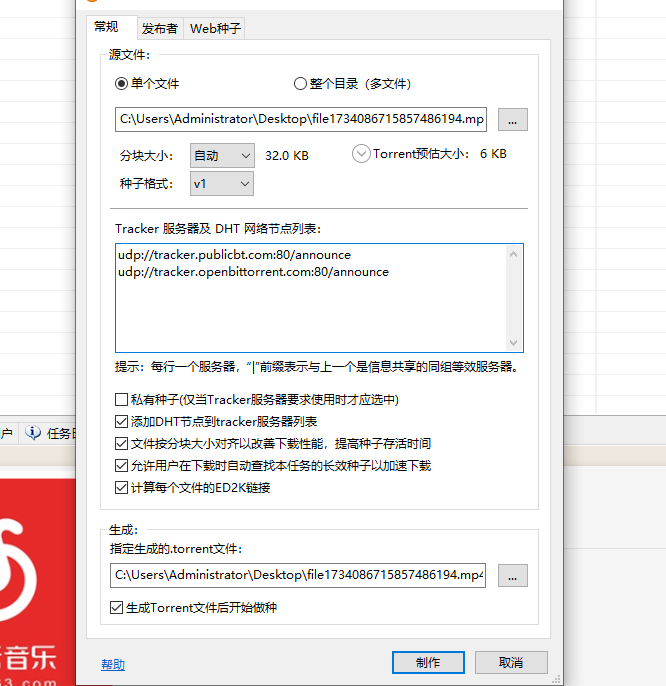This screenshot has width=666, height=686.
Task: Enable the 私有种子 checkbox
Action: [122, 400]
